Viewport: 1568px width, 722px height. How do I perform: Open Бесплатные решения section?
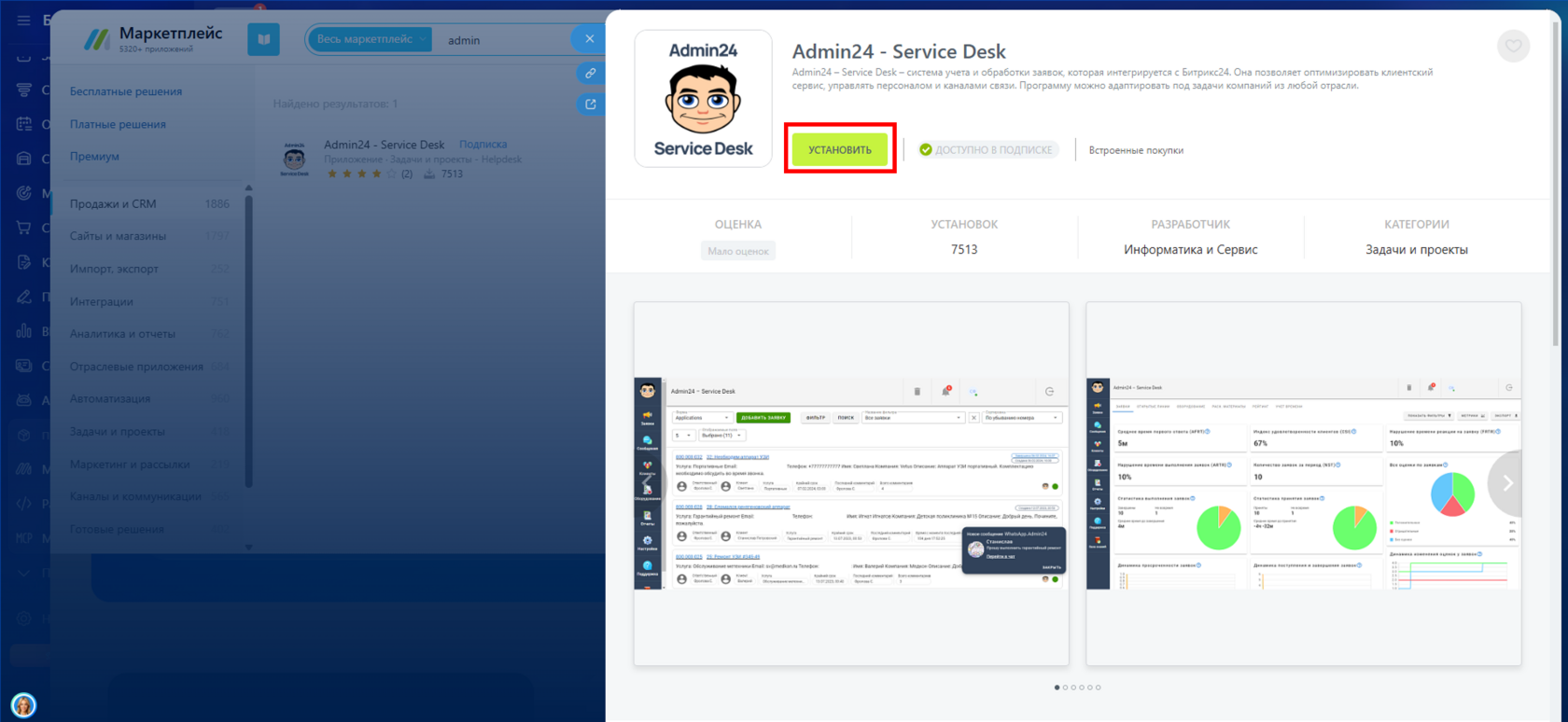point(126,91)
